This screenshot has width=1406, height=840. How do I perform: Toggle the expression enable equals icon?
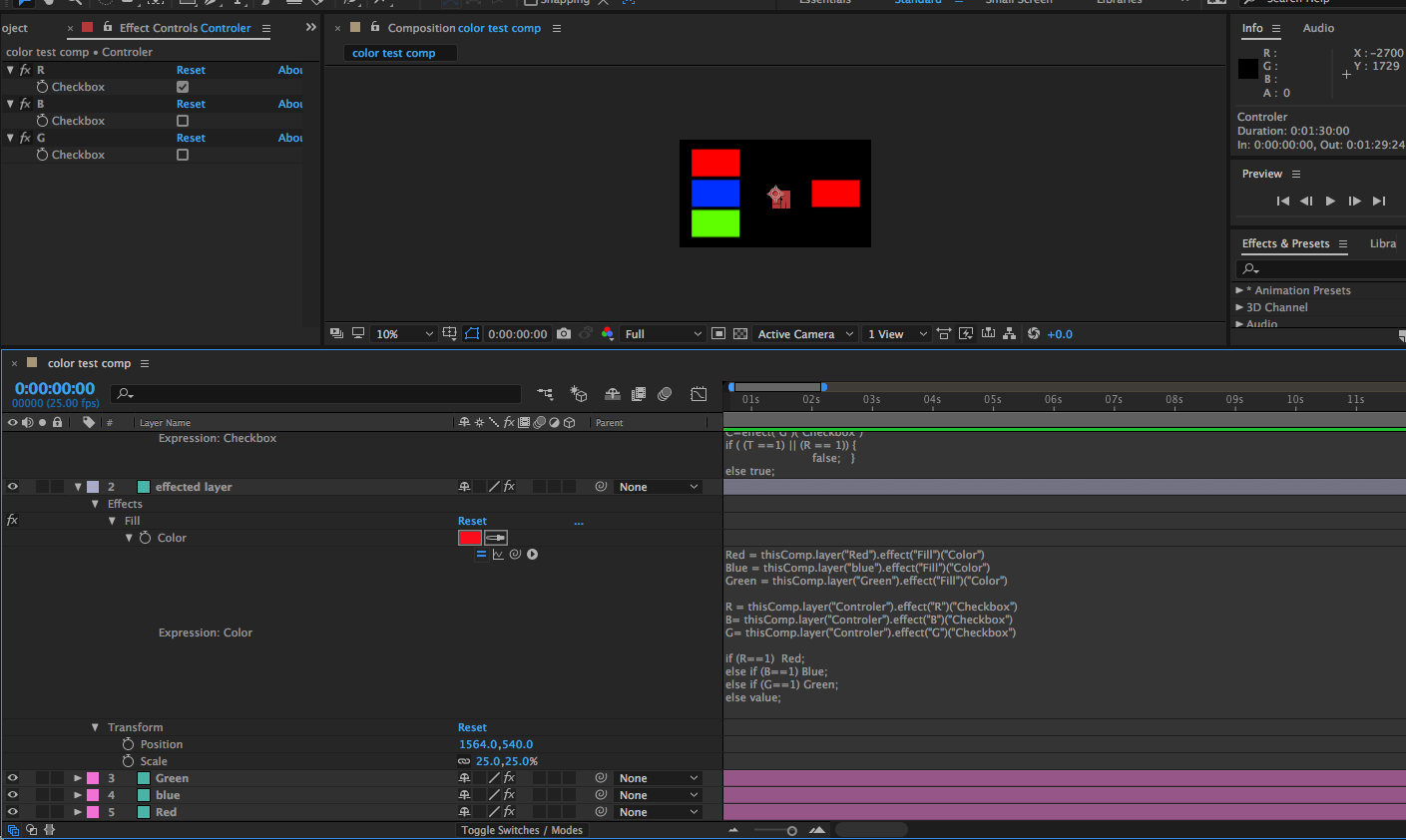point(481,555)
